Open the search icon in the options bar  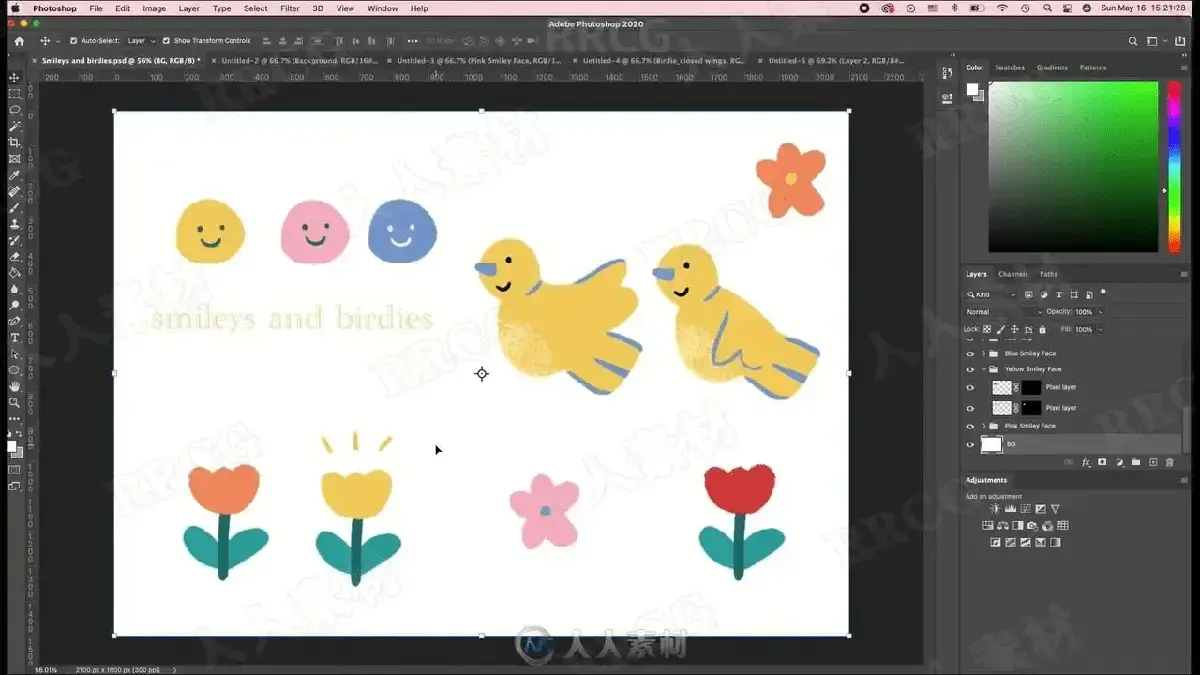(x=1133, y=41)
